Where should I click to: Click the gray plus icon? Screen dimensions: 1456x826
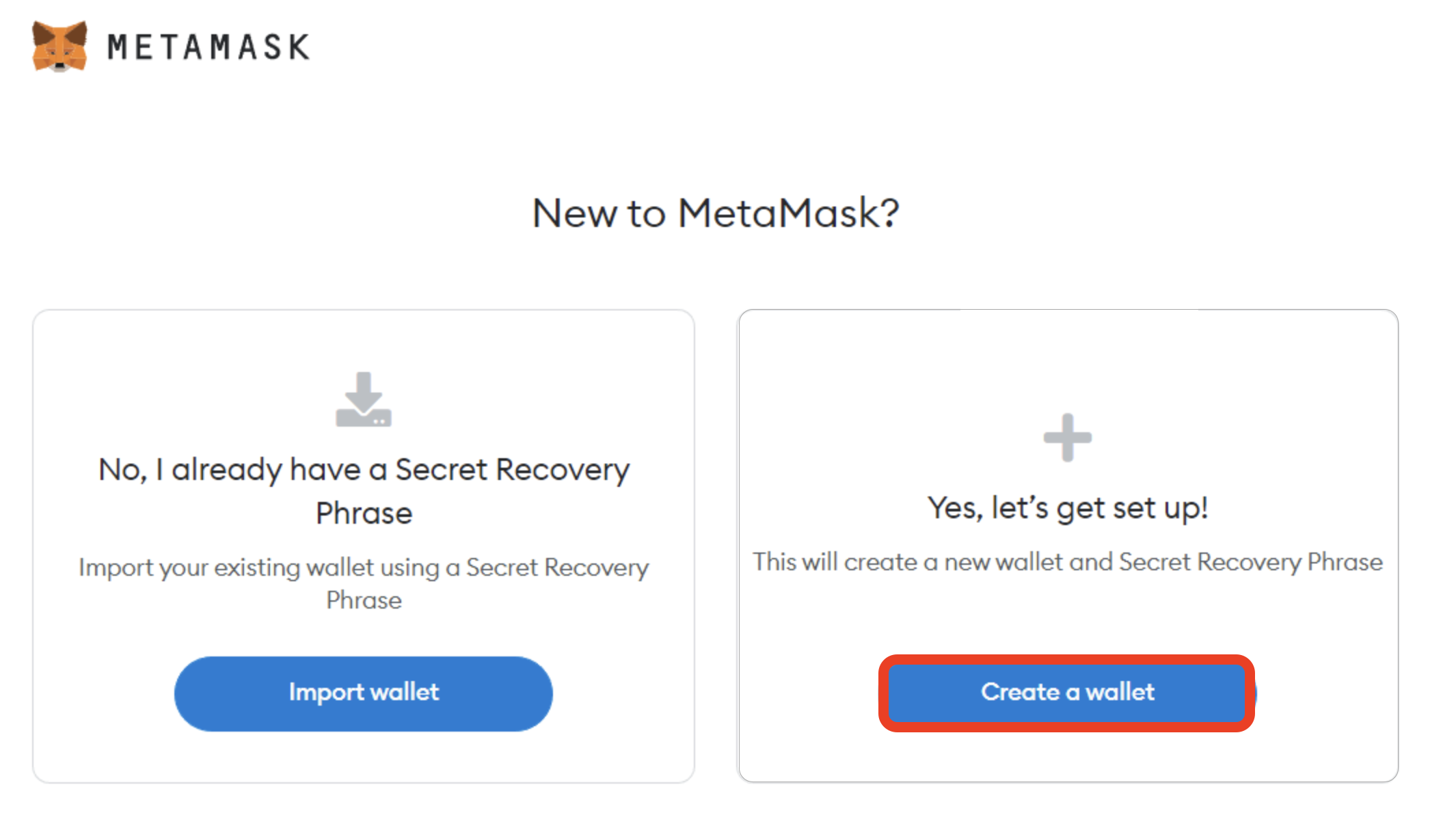click(x=1067, y=438)
